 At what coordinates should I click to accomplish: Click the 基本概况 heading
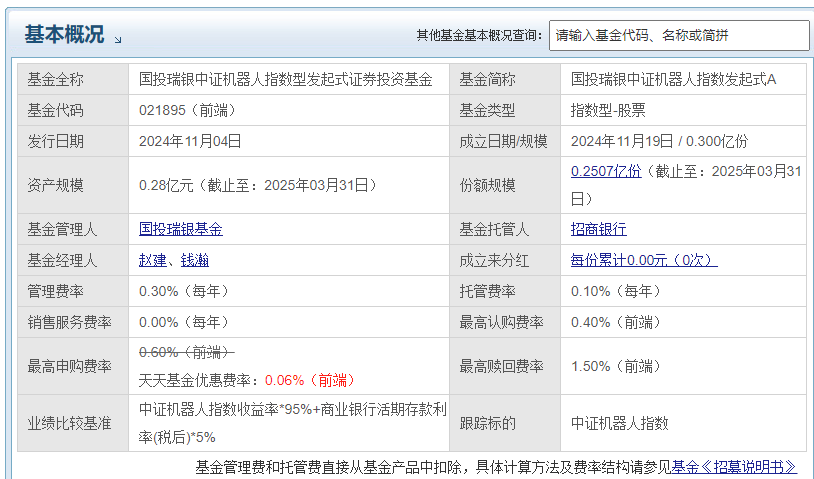tap(64, 35)
